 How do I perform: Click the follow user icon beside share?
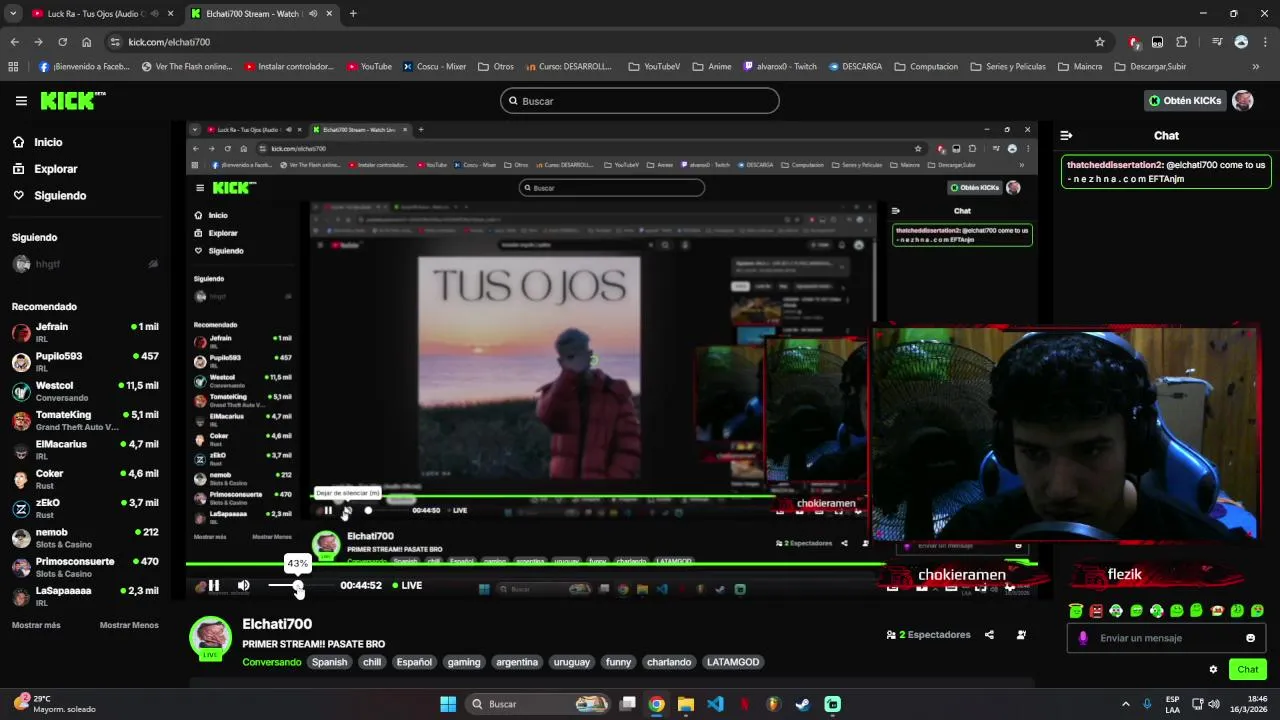pos(1021,635)
